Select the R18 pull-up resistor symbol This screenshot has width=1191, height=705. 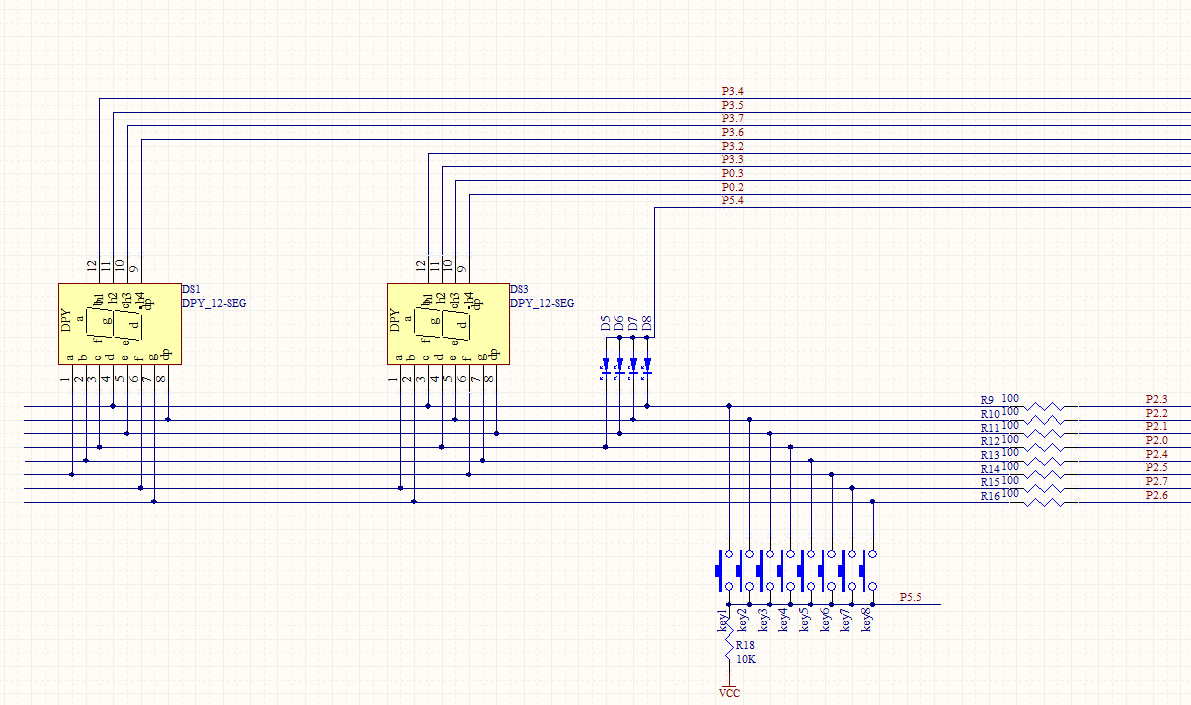[x=729, y=639]
